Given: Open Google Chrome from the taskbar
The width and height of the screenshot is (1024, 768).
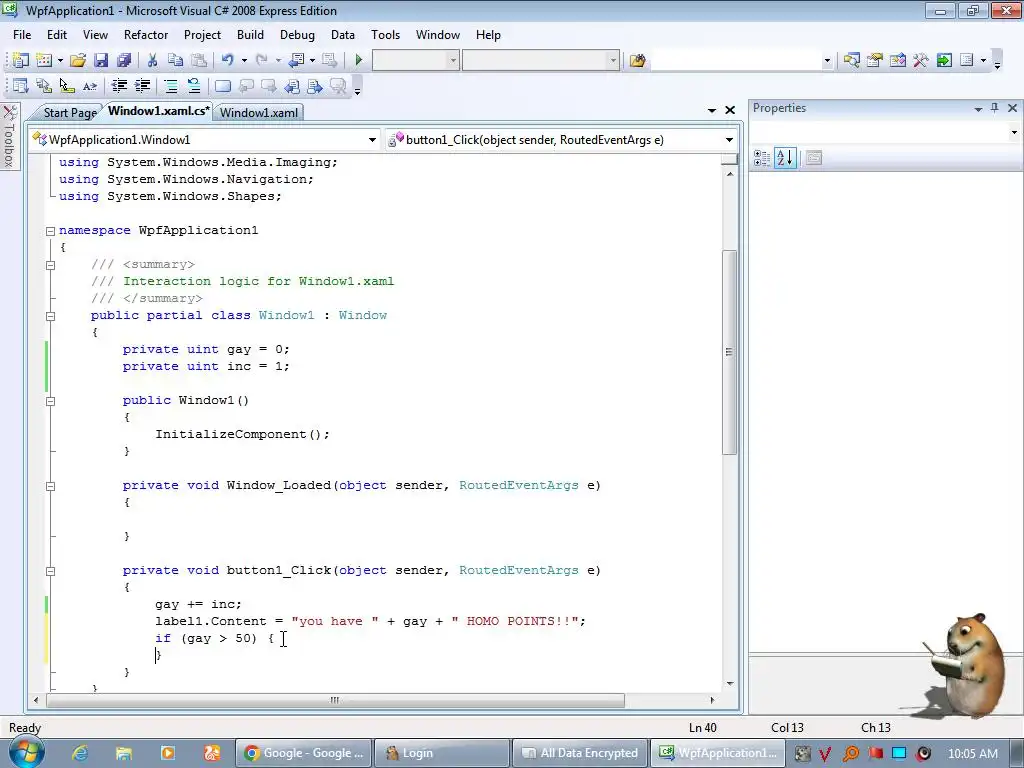Looking at the screenshot, I should click(304, 753).
